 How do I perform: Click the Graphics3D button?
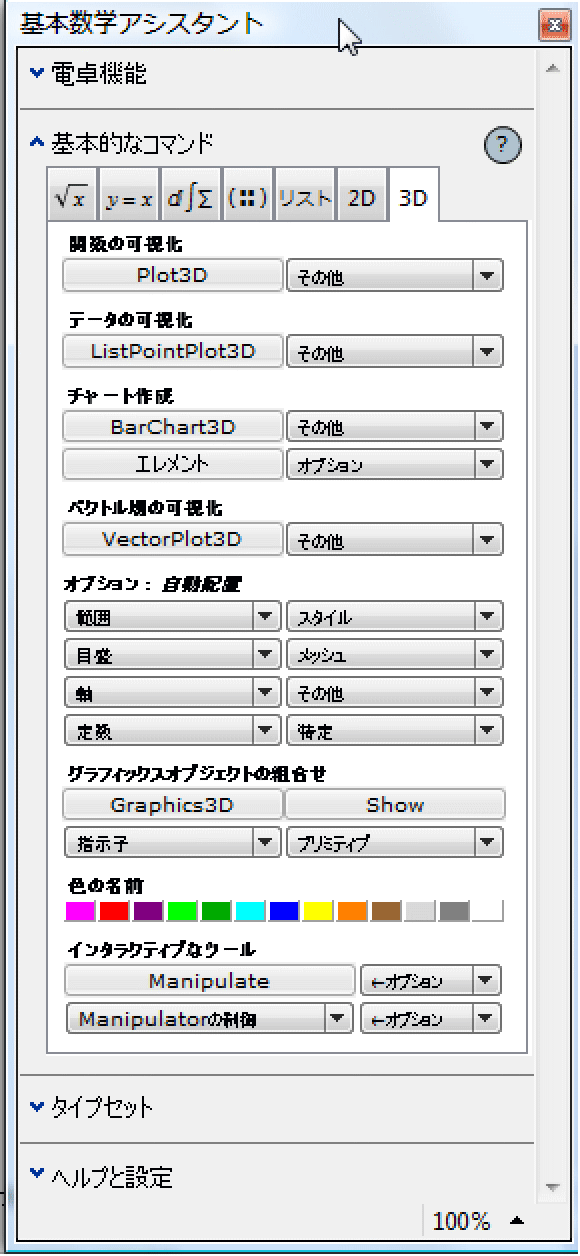pos(173,804)
